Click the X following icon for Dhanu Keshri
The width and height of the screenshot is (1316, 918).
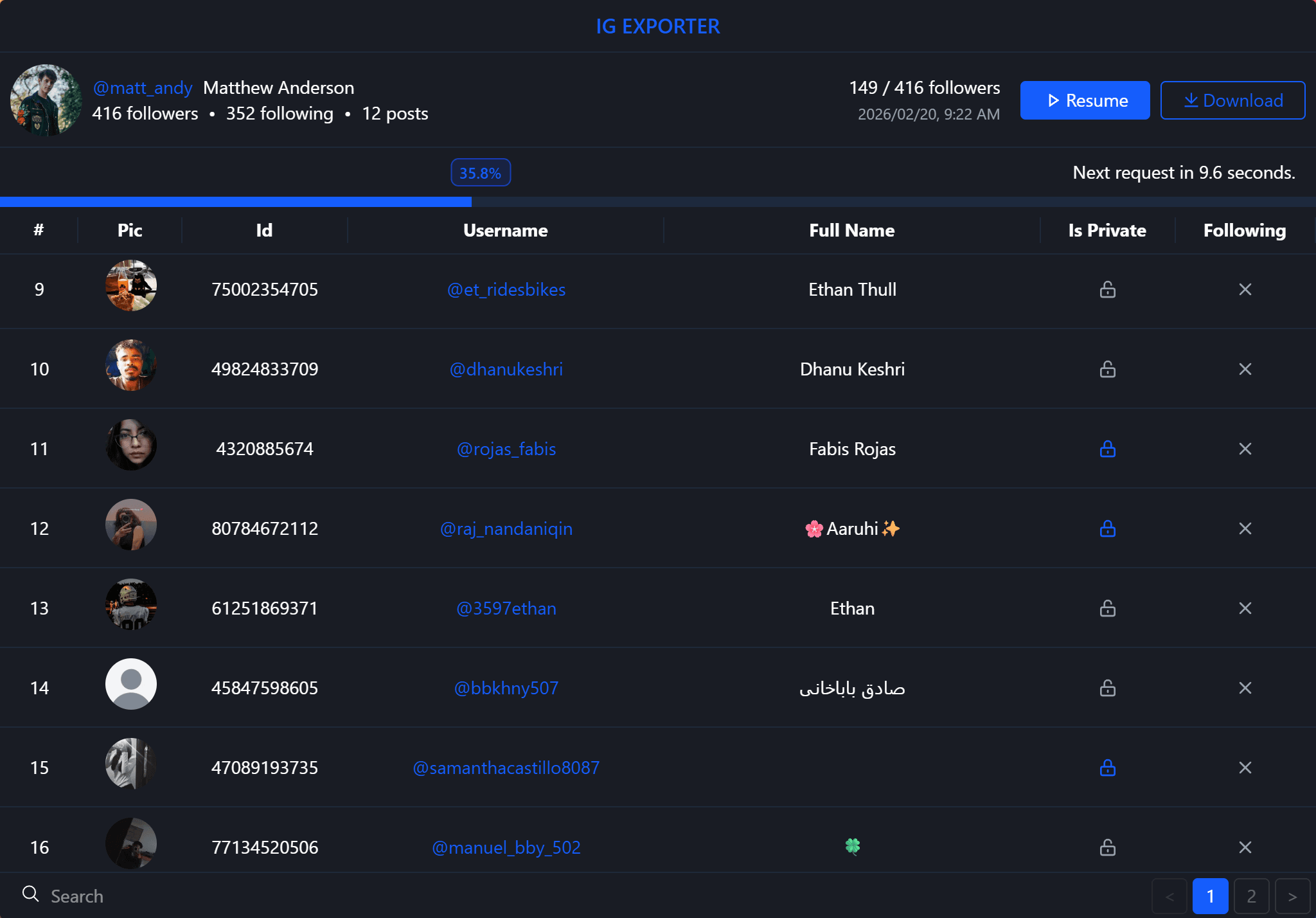1245,369
